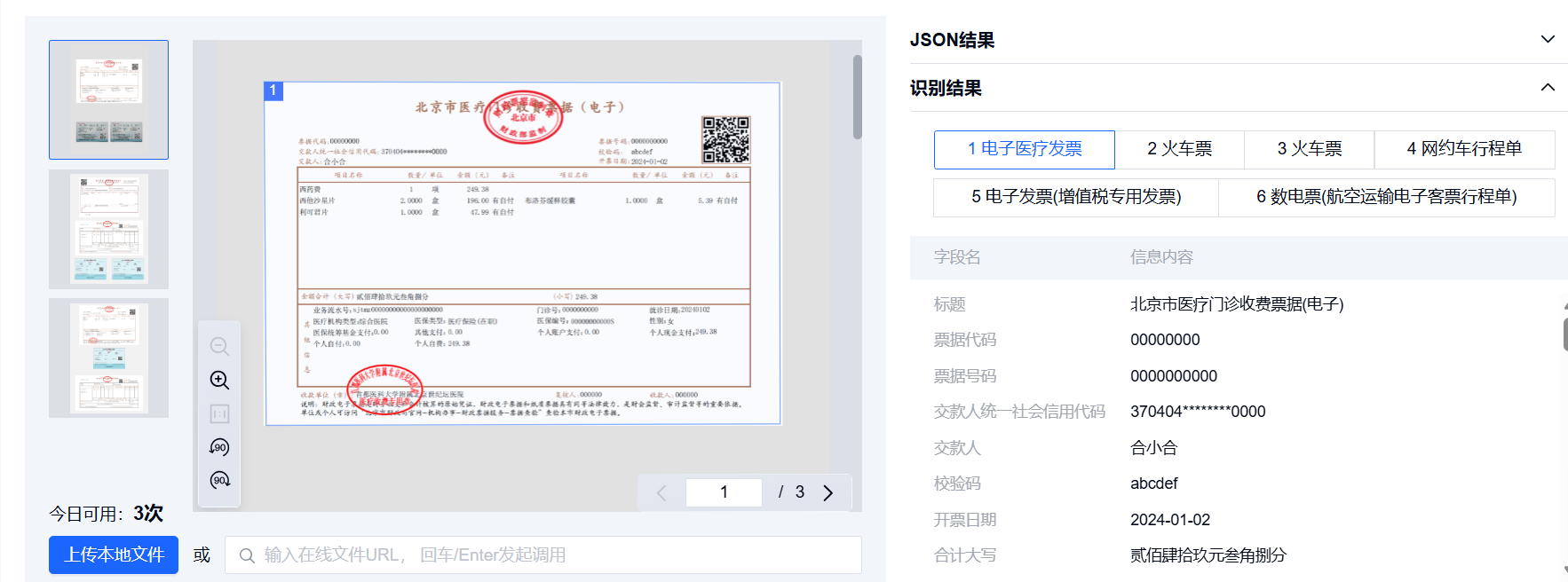
Task: Open 6 数电票(航空运输电子客票行程单) tab
Action: tap(1387, 197)
